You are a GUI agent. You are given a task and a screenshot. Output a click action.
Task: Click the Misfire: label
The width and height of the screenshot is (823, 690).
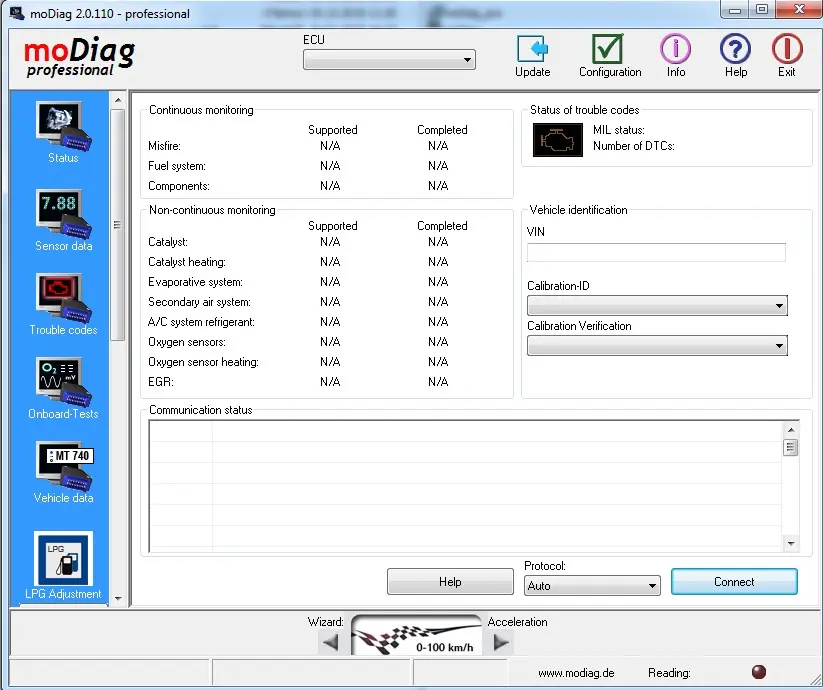coord(164,146)
